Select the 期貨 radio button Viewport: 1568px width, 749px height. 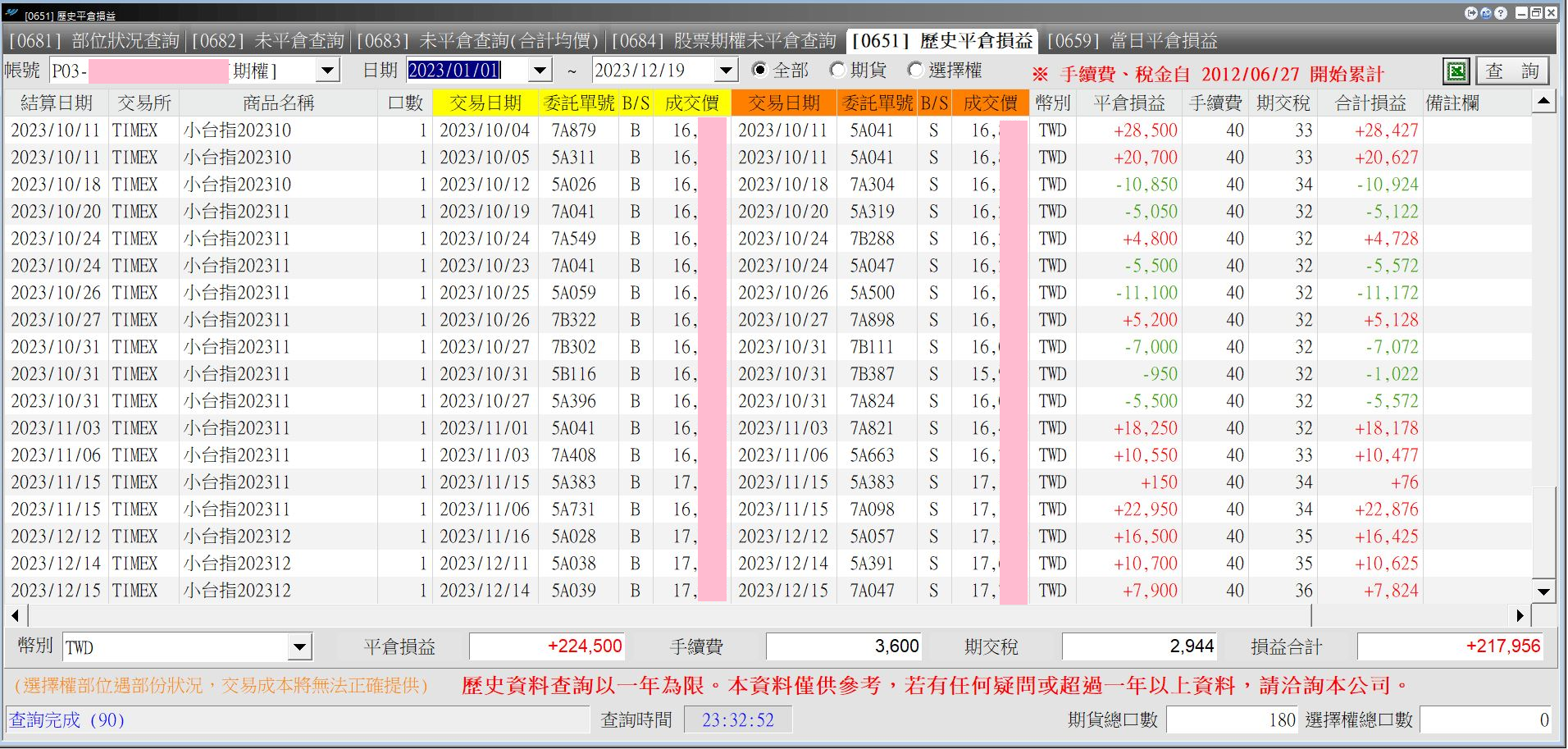[837, 71]
